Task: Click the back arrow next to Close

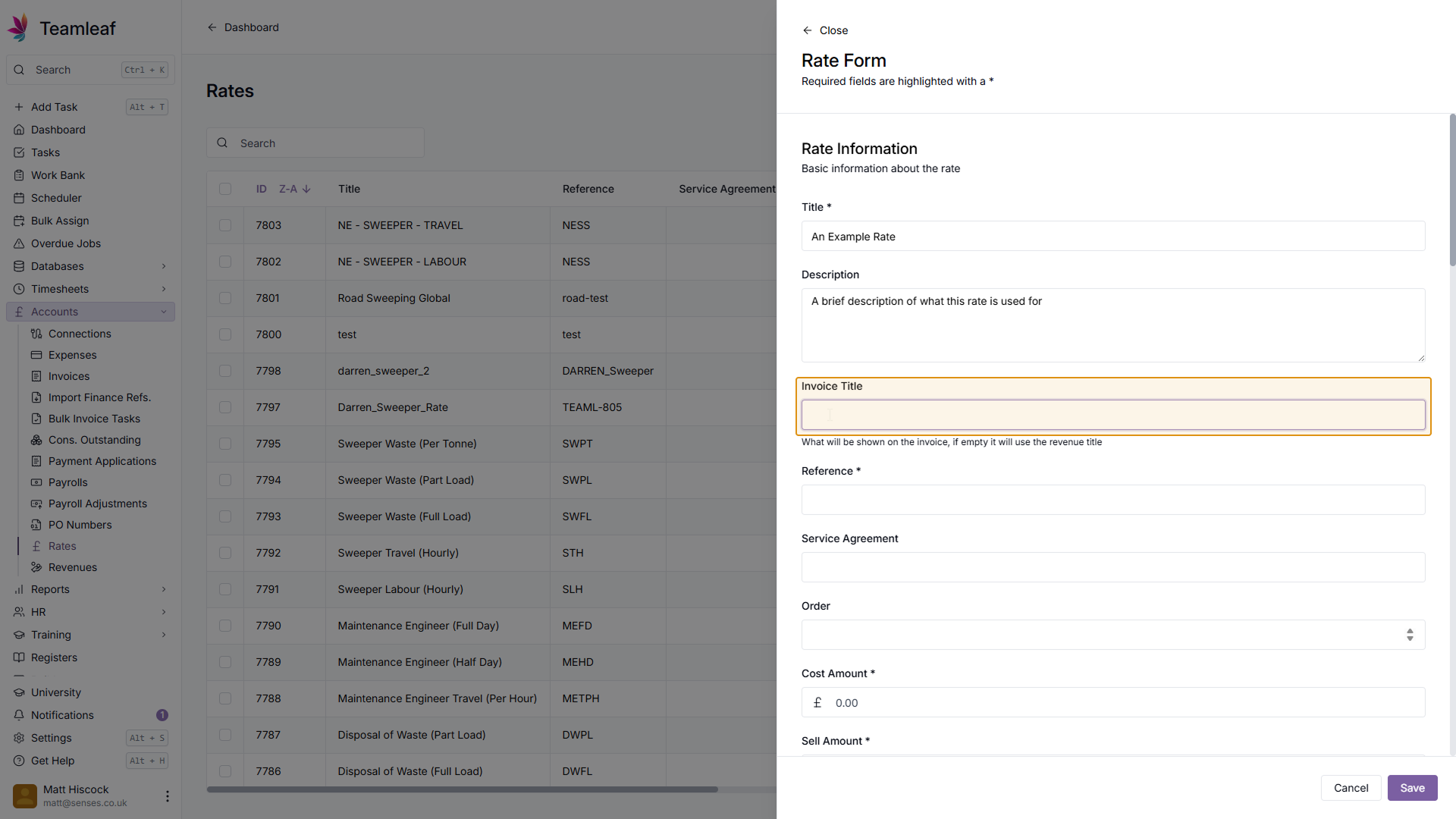Action: [807, 30]
